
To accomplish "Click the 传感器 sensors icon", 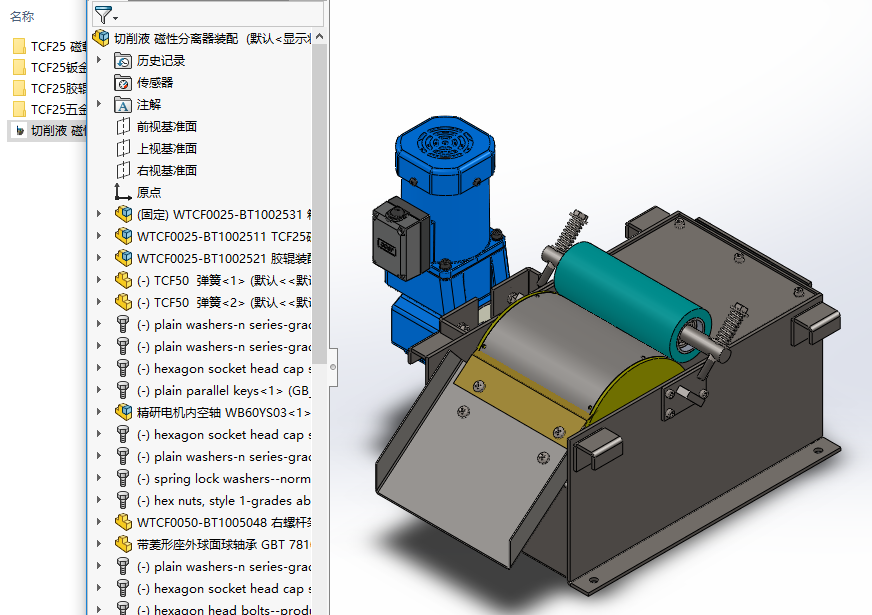I will pyautogui.click(x=123, y=82).
